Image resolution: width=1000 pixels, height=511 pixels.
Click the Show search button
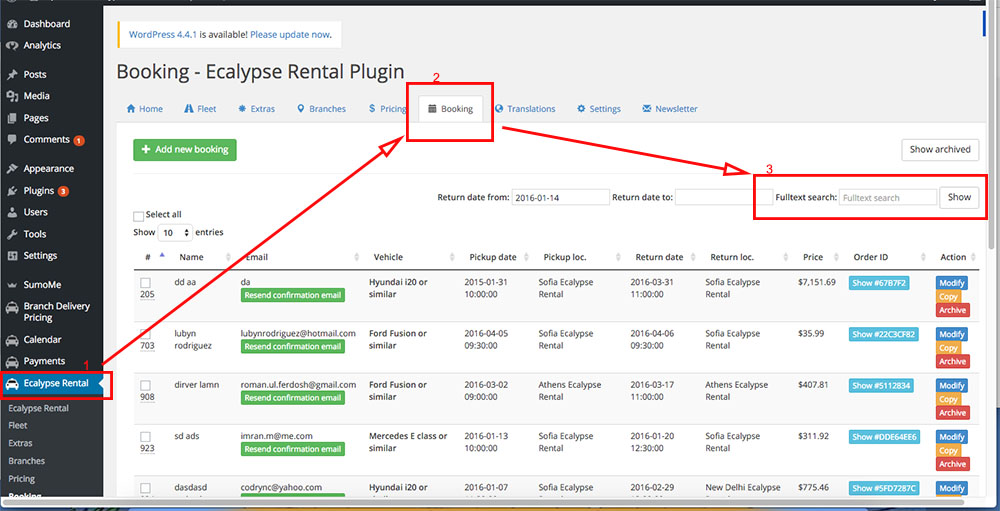point(959,197)
